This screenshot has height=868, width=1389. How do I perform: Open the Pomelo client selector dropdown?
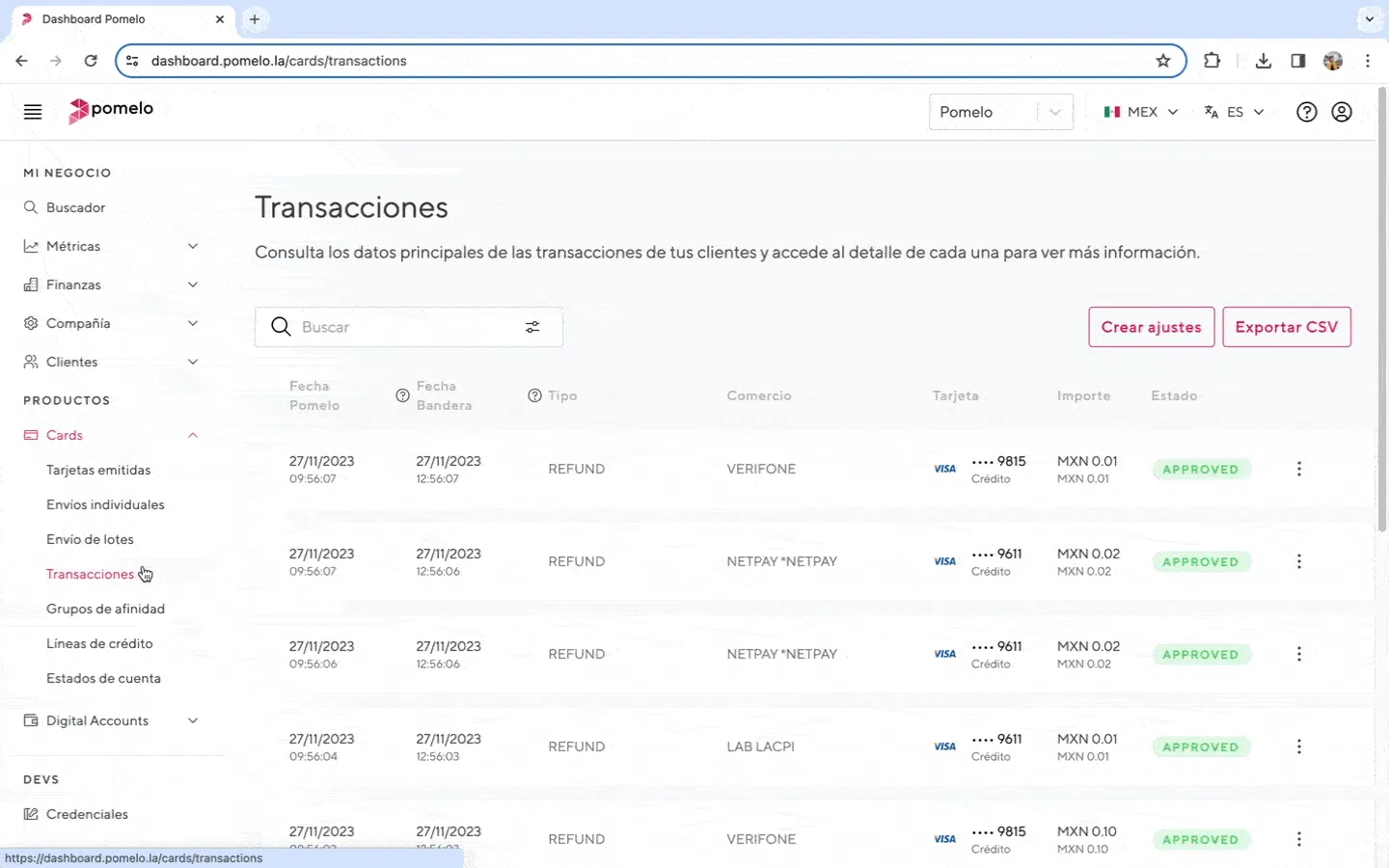[x=1000, y=112]
